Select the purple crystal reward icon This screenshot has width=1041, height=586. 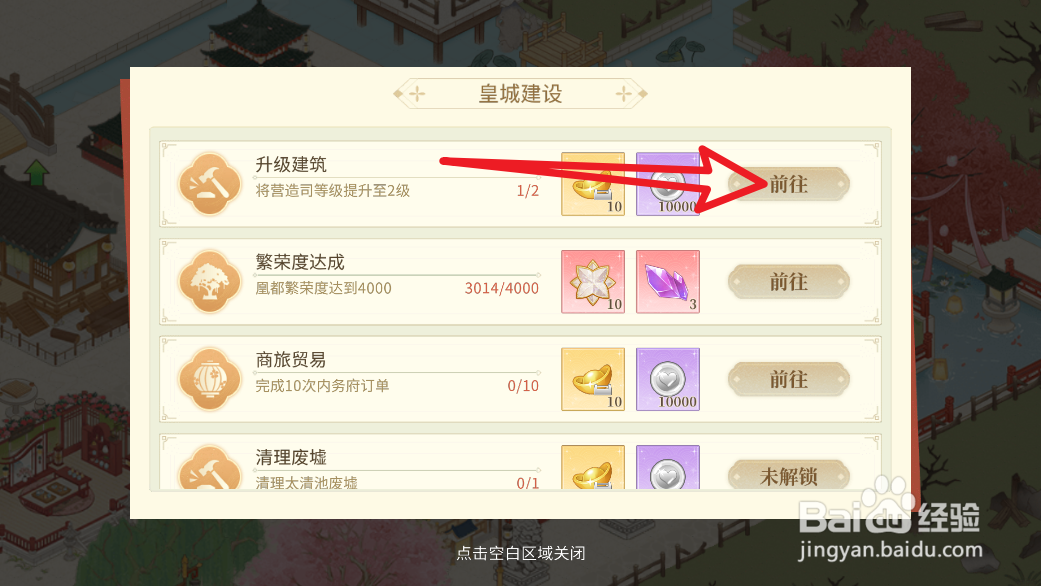point(668,281)
